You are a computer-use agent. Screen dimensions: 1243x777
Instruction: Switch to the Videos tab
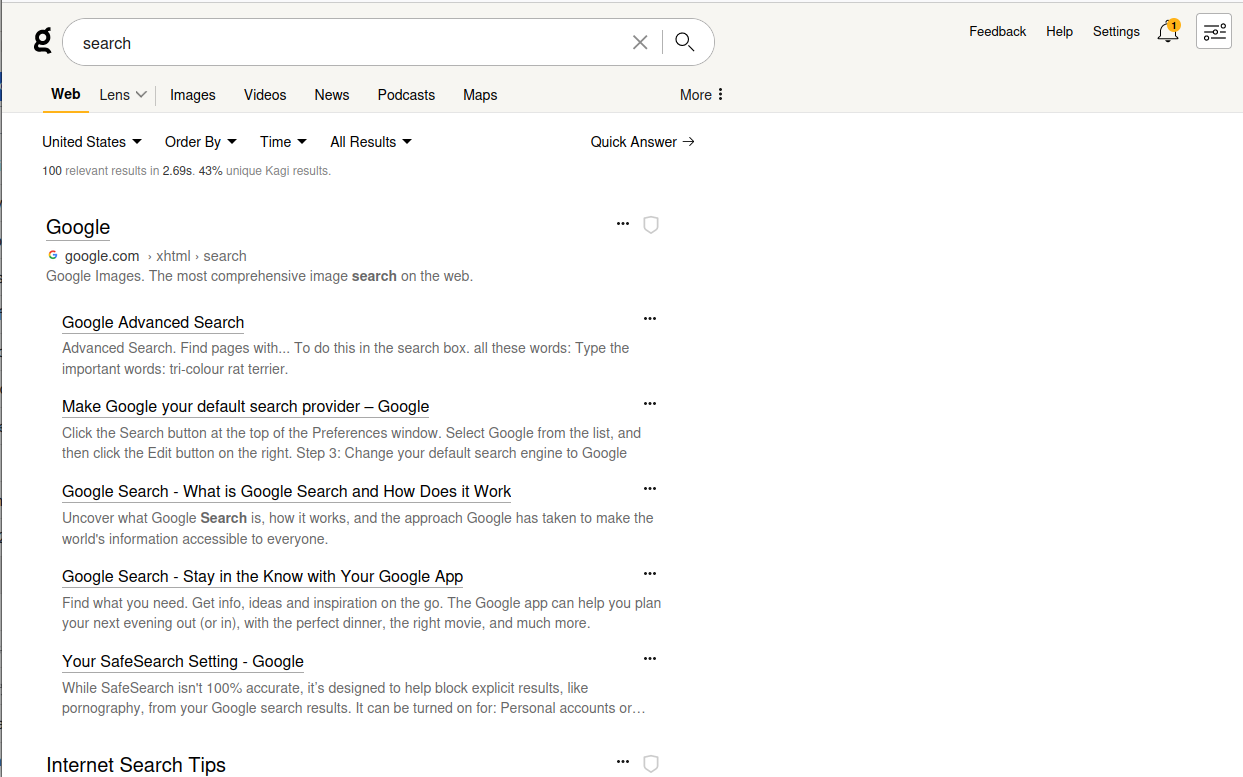click(265, 95)
